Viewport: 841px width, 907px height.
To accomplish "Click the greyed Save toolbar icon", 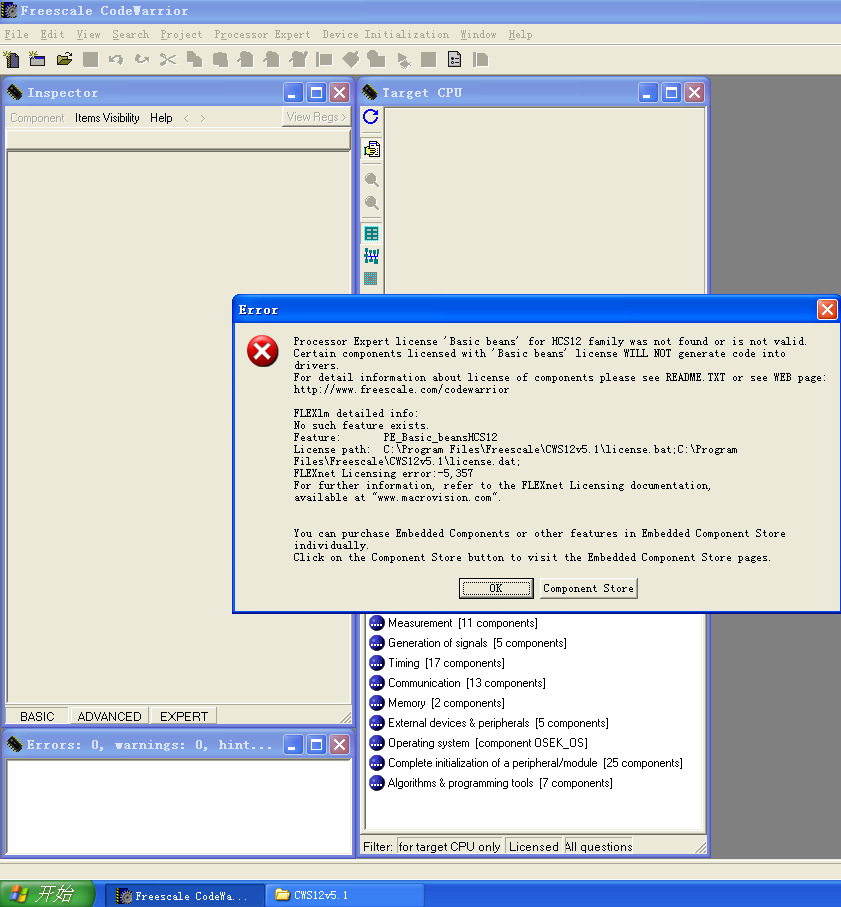I will point(90,60).
